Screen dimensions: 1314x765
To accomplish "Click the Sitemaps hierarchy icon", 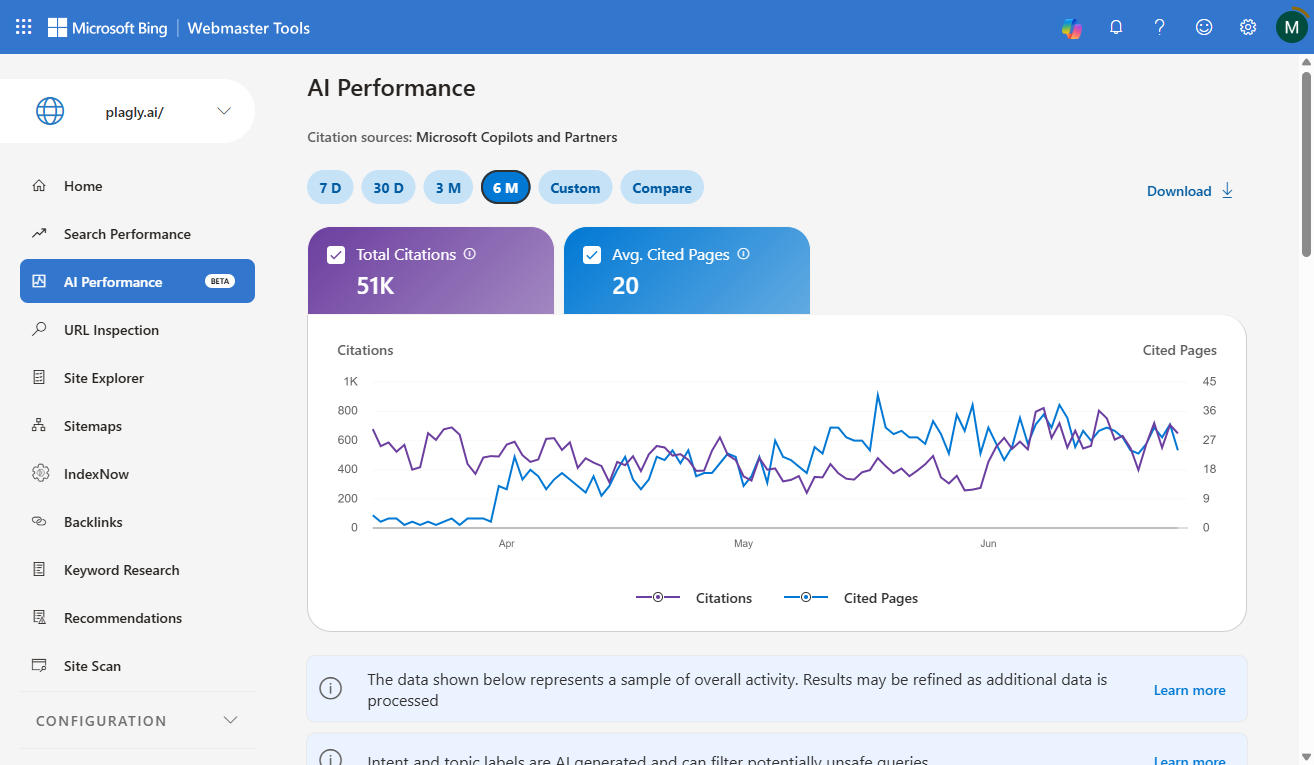I will [39, 426].
